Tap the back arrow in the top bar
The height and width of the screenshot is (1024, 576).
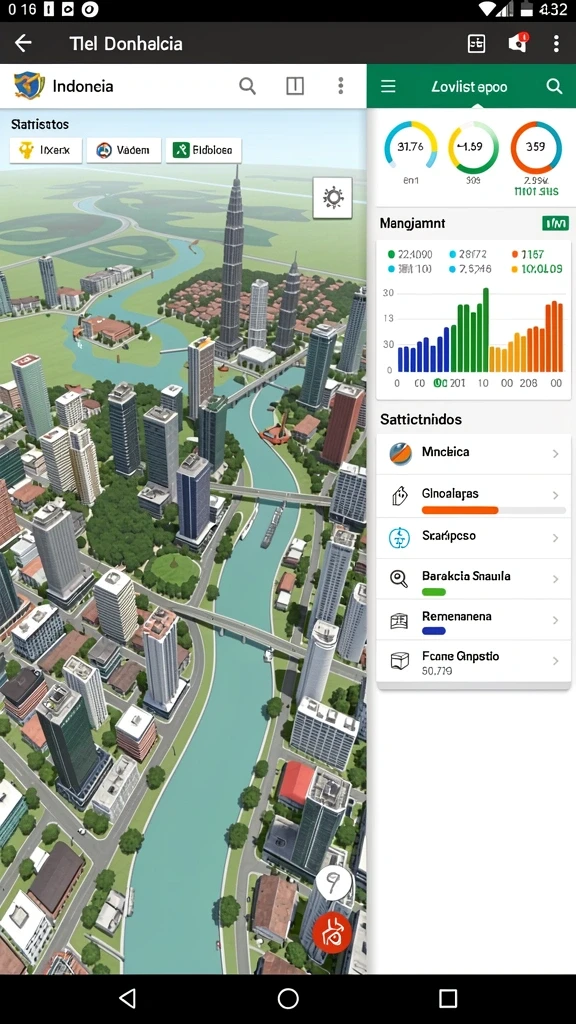coord(23,44)
